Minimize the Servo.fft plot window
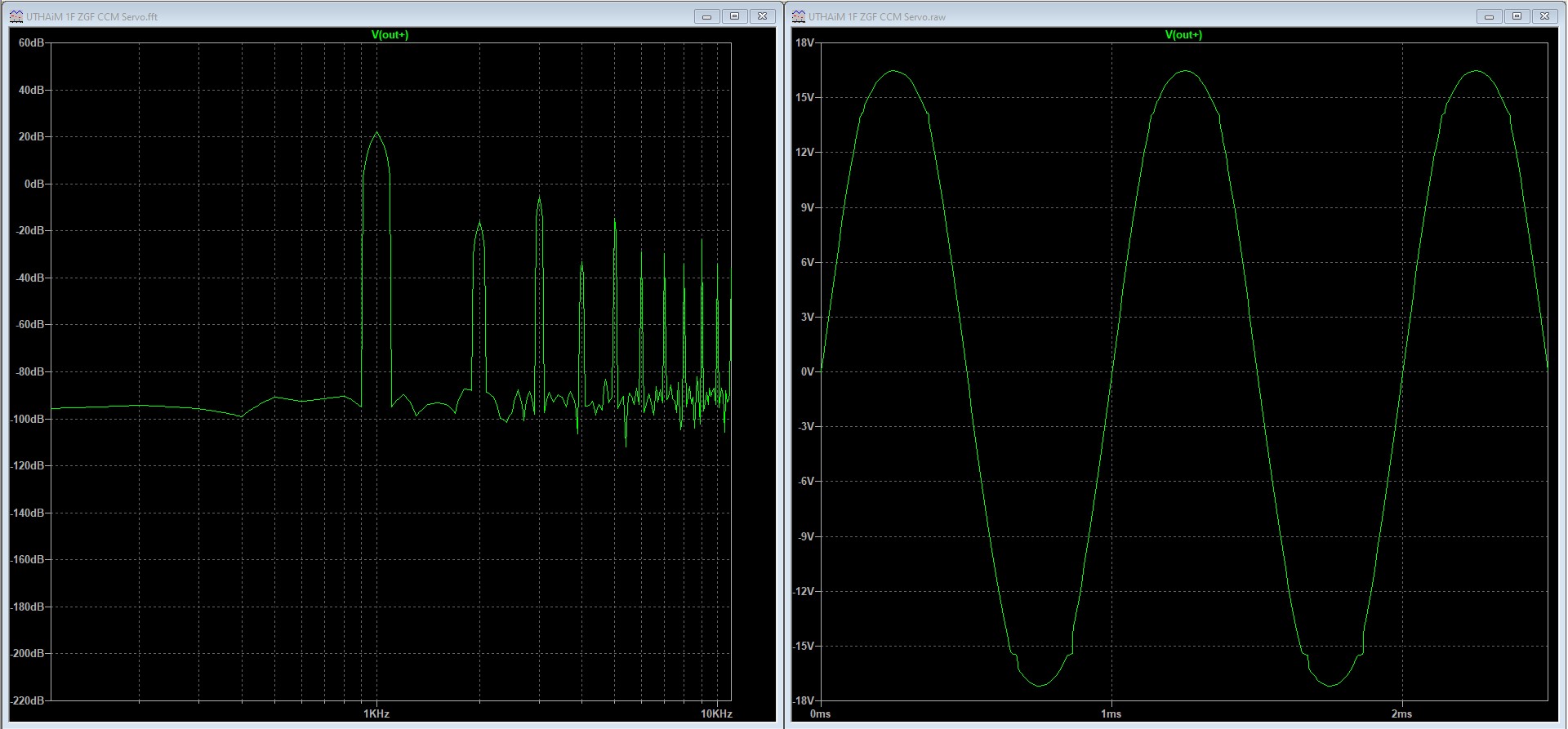1568x729 pixels. [x=706, y=16]
